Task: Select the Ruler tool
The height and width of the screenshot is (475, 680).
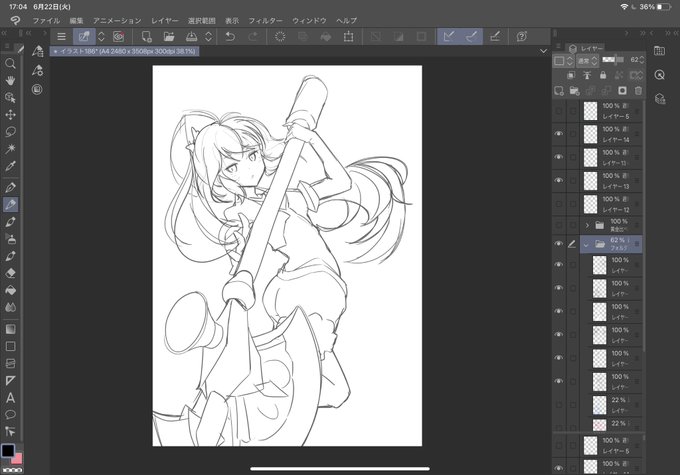Action: pyautogui.click(x=10, y=380)
